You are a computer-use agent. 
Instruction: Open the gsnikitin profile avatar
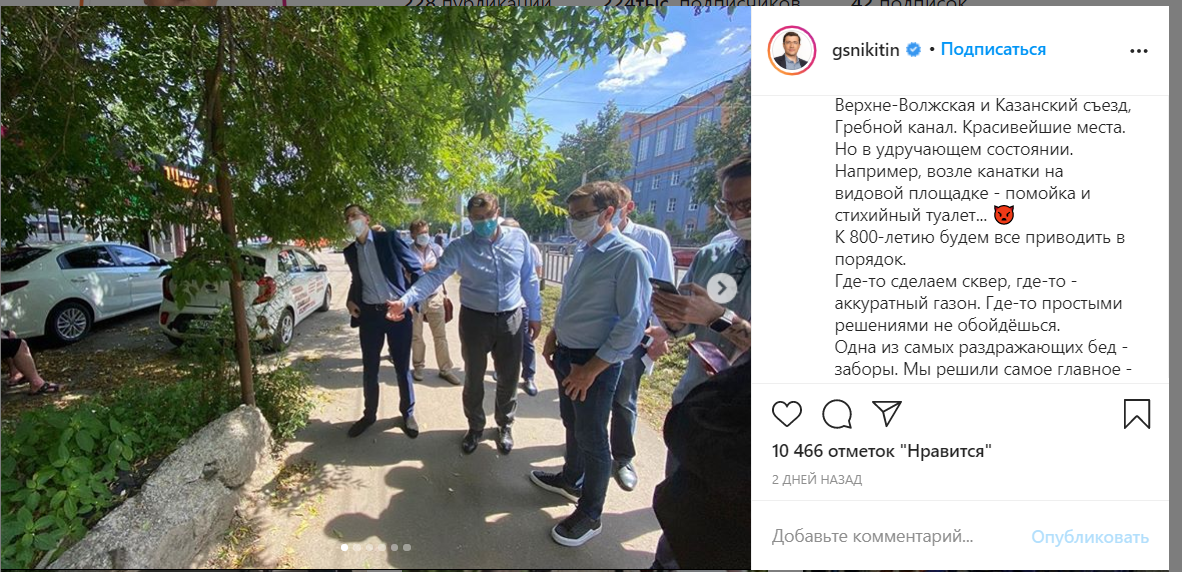[792, 50]
